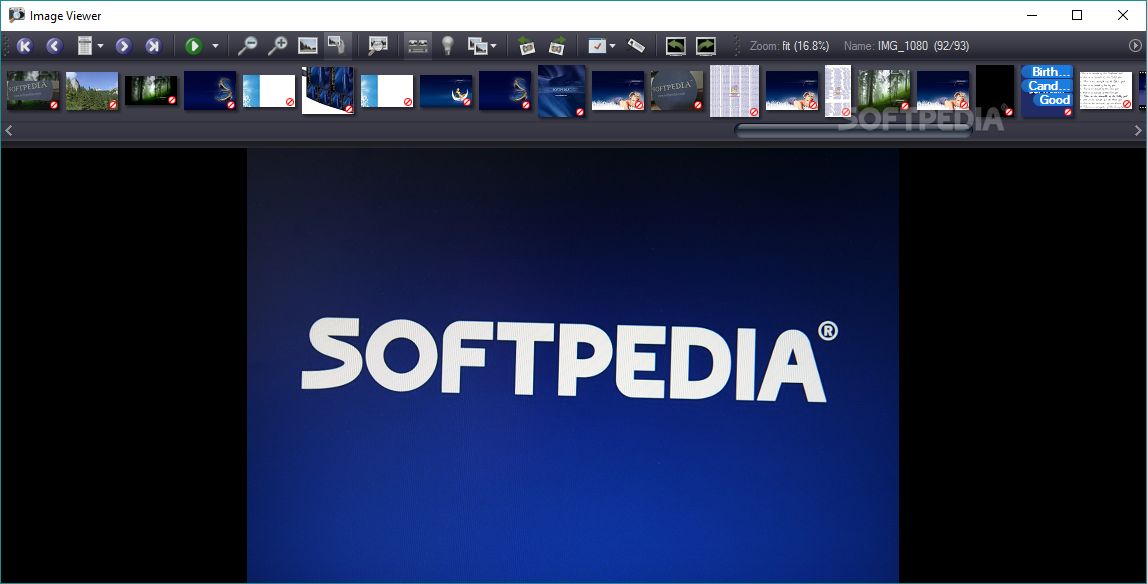Expand the image list dropdown arrow
This screenshot has width=1147, height=584.
100,46
